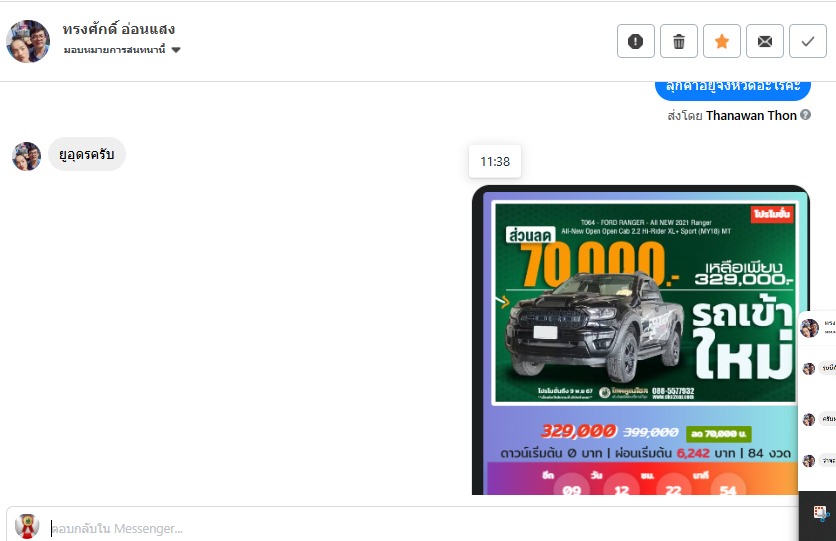The image size is (836, 541).
Task: Open the Ford Ranger promotion image
Action: [x=640, y=340]
